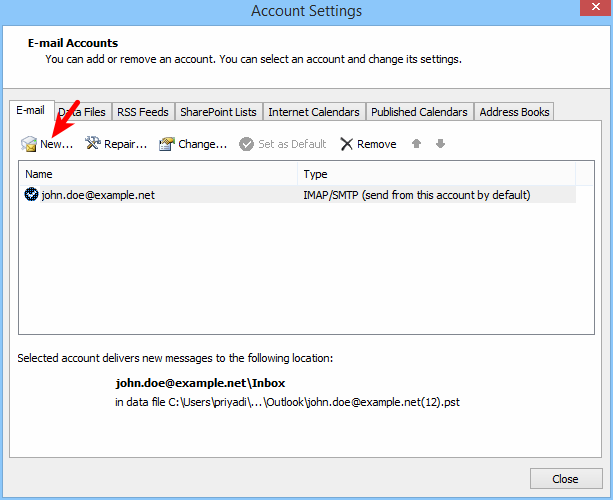Select john.doe@example.net account row

click(298, 195)
